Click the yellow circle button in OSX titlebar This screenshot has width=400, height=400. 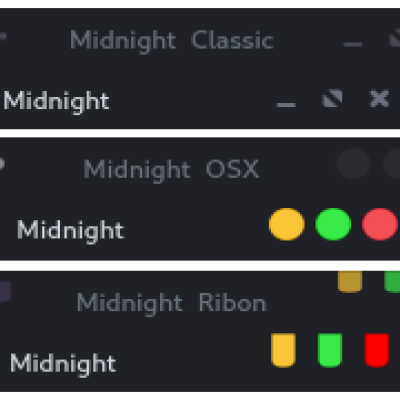click(287, 224)
